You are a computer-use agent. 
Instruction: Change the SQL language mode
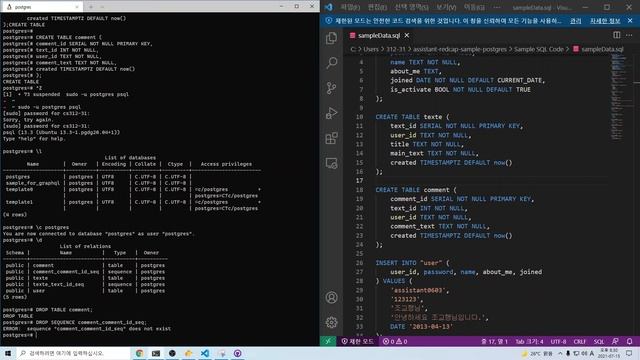tap(599, 341)
